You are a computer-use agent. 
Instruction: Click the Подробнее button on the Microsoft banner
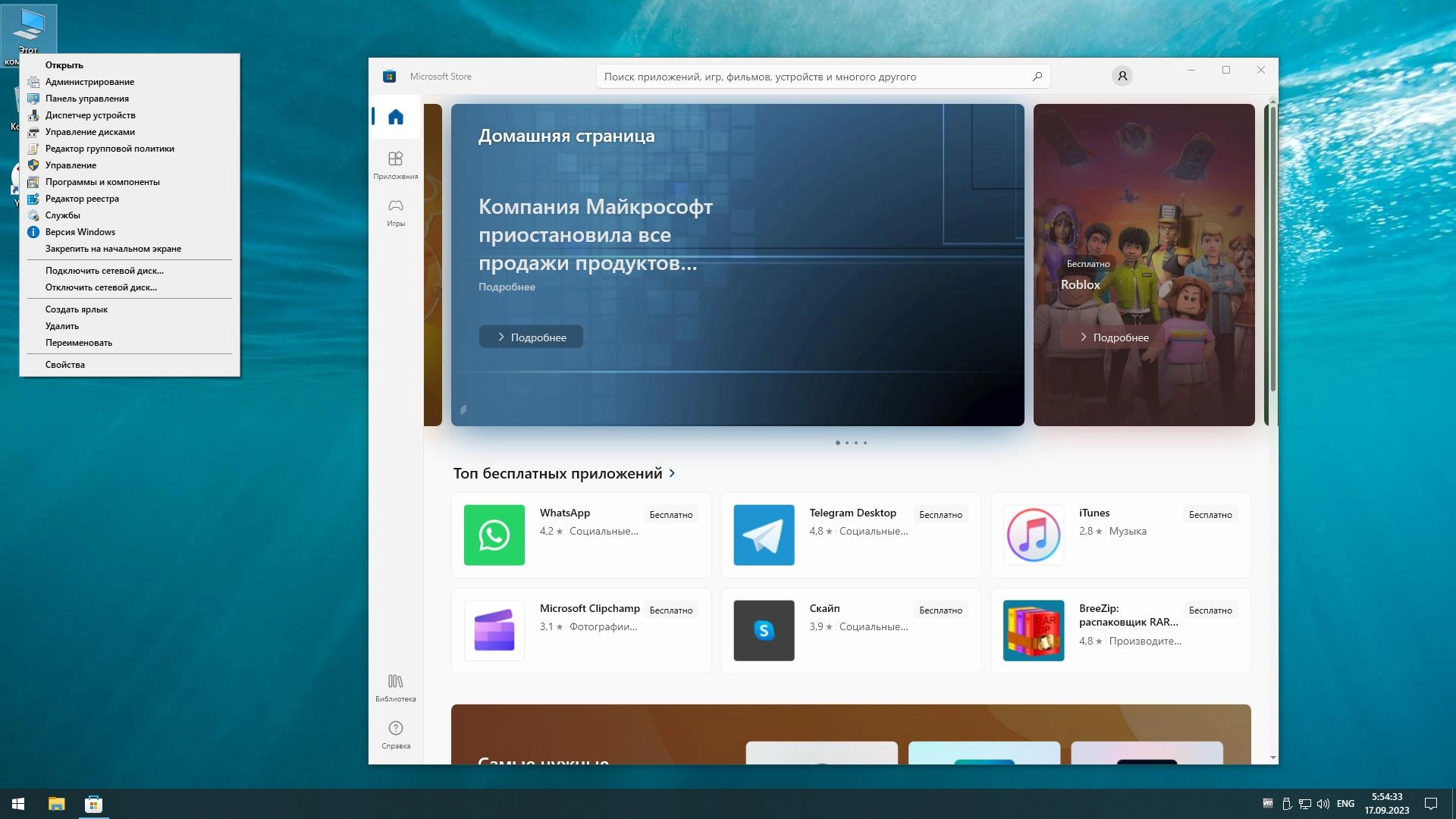pyautogui.click(x=531, y=337)
